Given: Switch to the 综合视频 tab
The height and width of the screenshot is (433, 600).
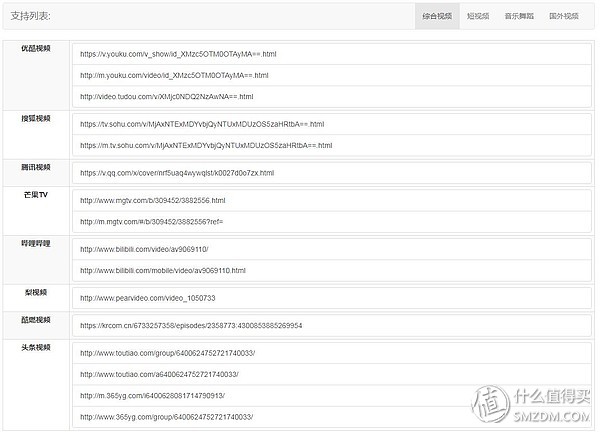Looking at the screenshot, I should pyautogui.click(x=437, y=16).
